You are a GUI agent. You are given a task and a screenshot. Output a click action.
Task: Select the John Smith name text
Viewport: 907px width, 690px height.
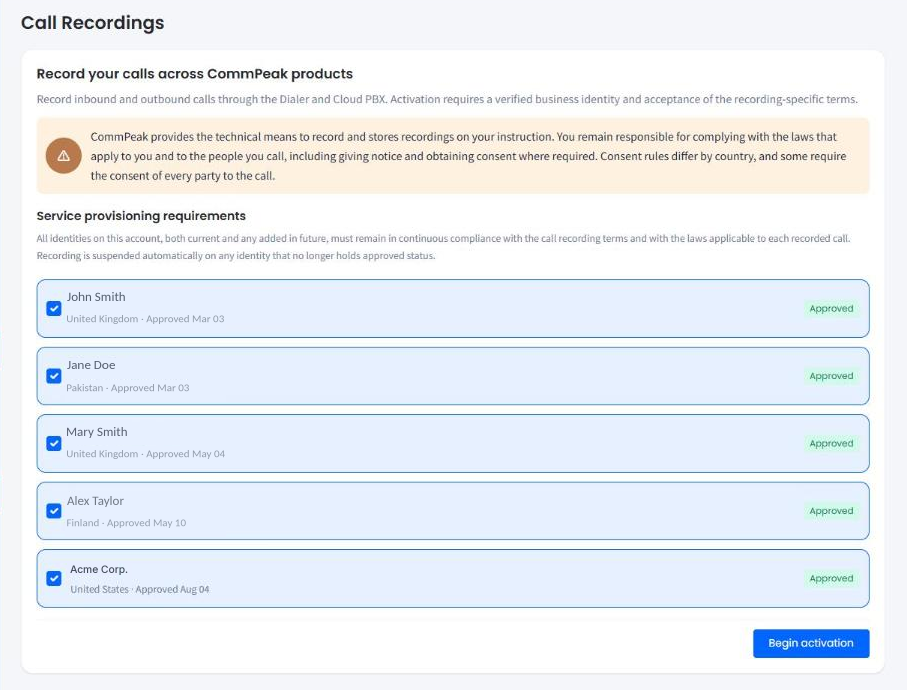pyautogui.click(x=95, y=297)
